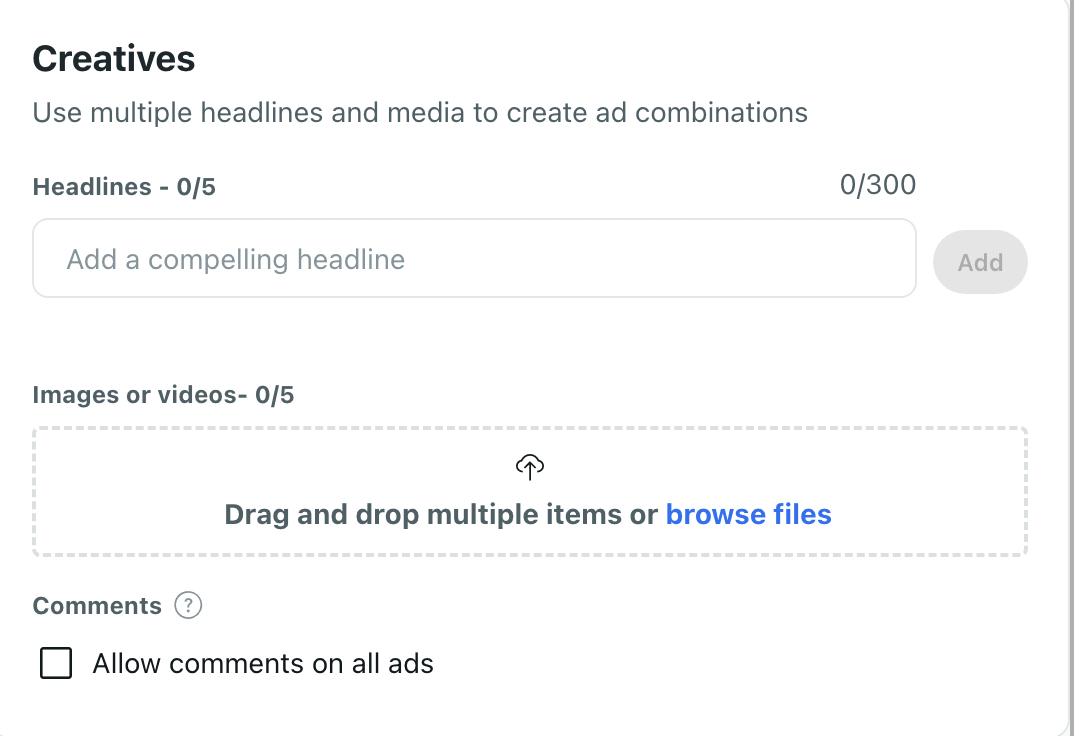Click the word 'Headlines' above the input
Image resolution: width=1074 pixels, height=736 pixels.
click(x=89, y=187)
